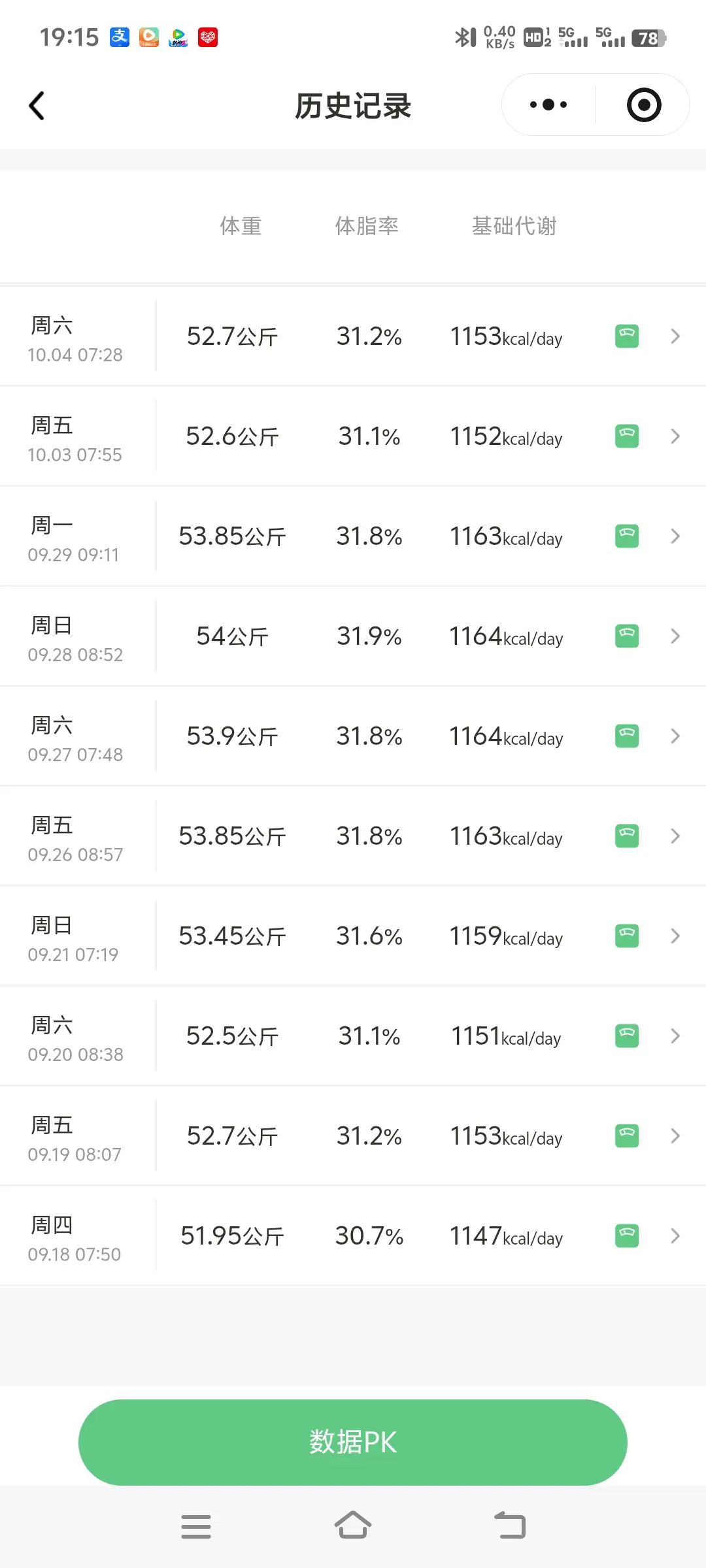Open the 09.27 record showing 53.9公斤

click(x=353, y=736)
